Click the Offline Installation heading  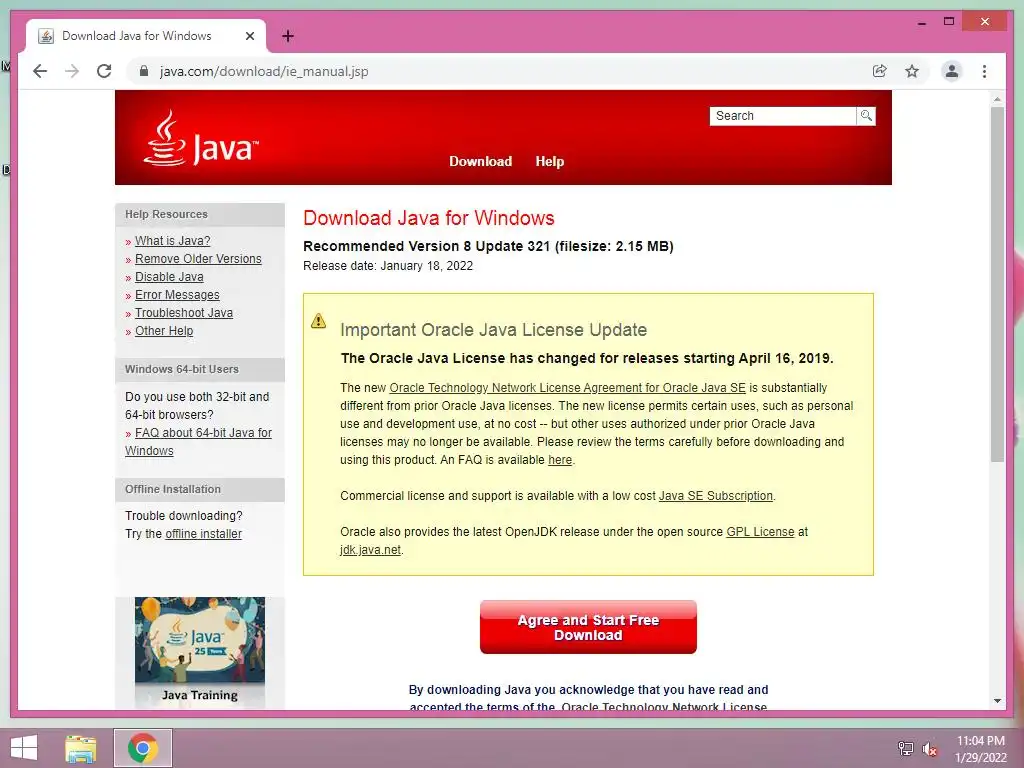[x=173, y=489]
